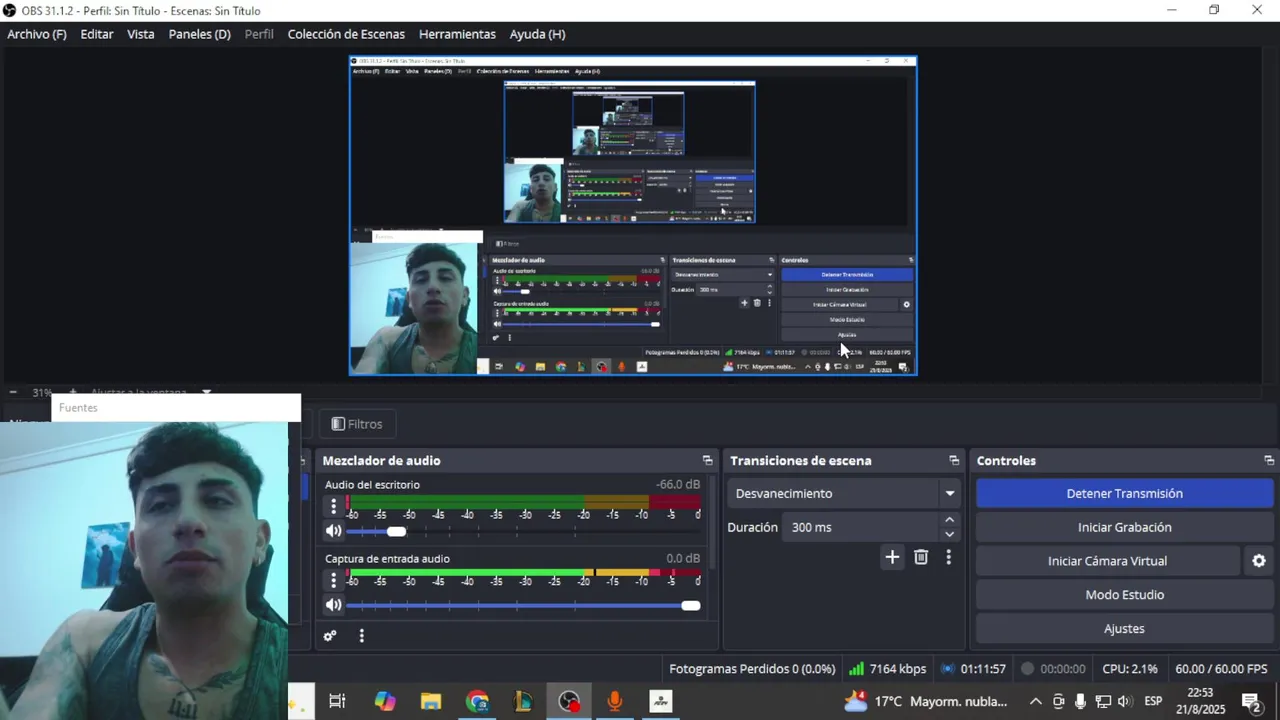The image size is (1280, 720).
Task: Decrease the Duración value with down arrow
Action: click(950, 534)
